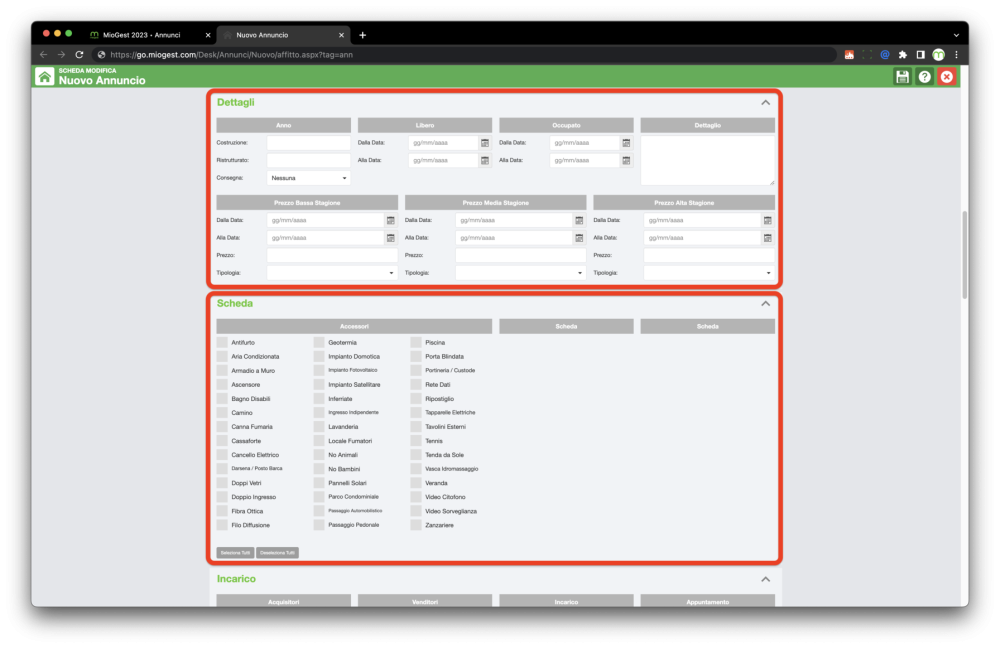Screen dimensions: 1000x648
Task: Click the page vertical scrollbar
Action: click(964, 255)
